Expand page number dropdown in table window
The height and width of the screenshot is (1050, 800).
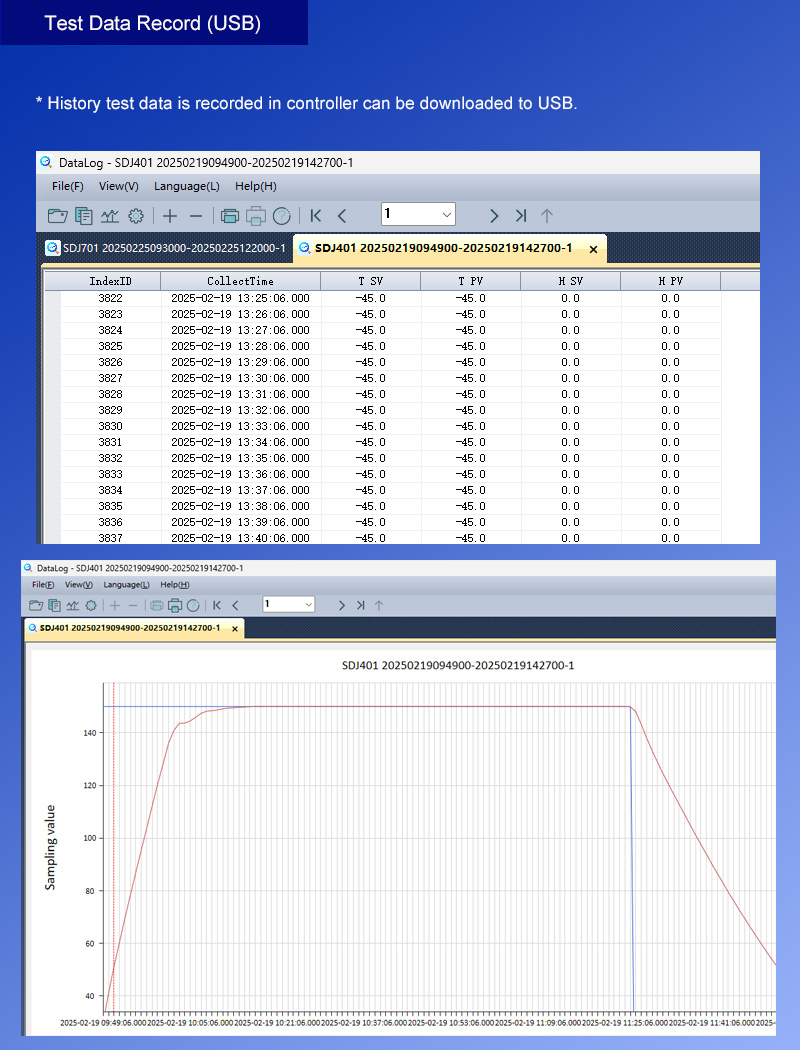tap(446, 214)
